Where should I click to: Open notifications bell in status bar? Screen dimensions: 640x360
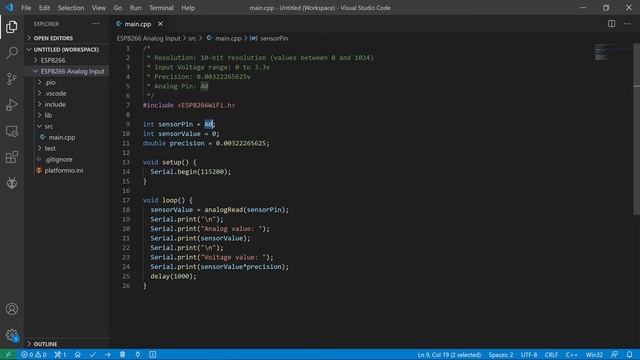629,355
